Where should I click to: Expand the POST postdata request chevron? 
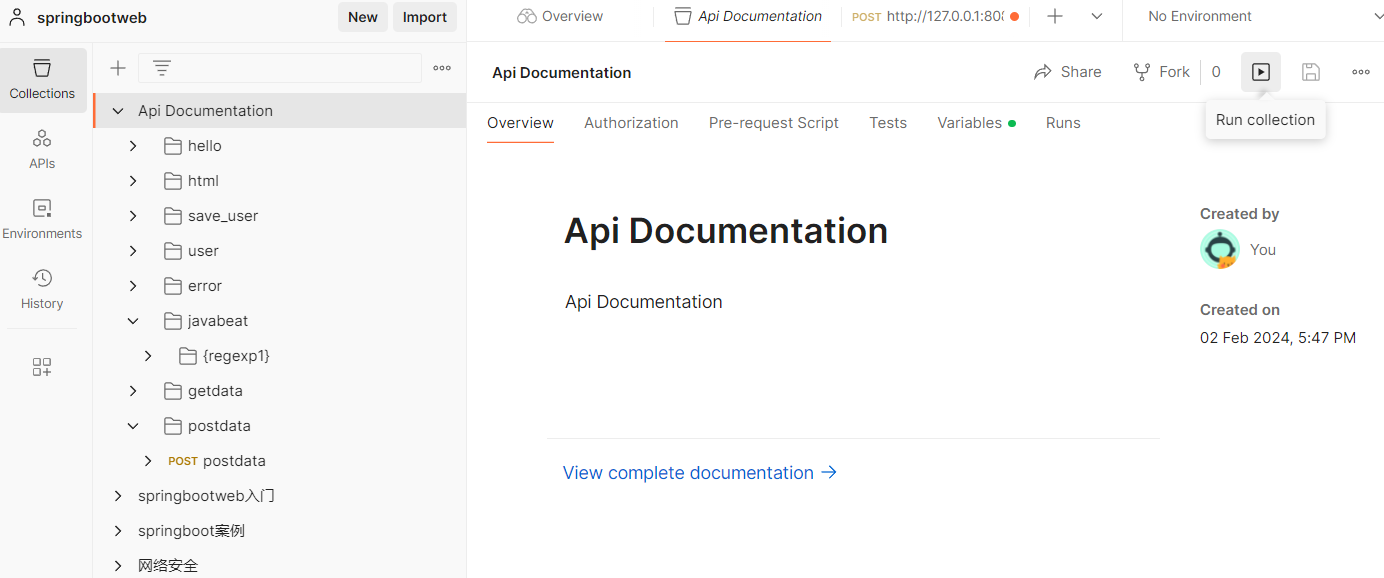coord(148,461)
